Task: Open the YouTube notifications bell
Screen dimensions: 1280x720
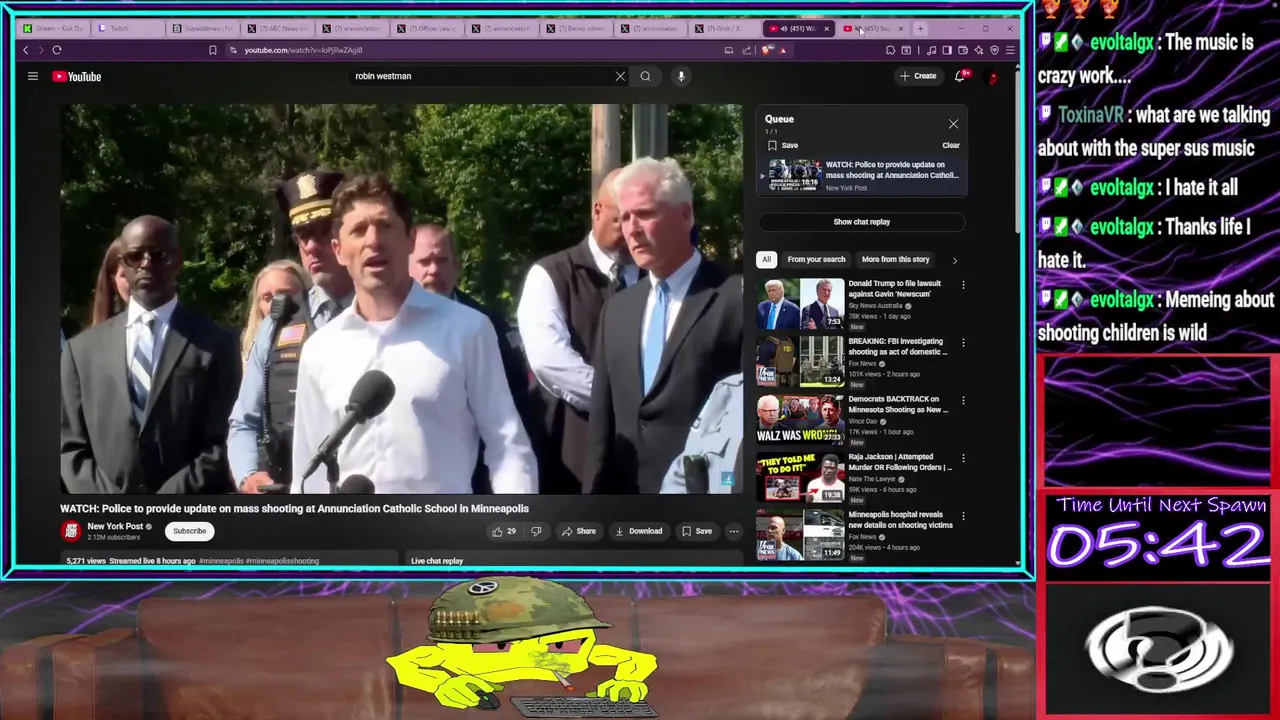Action: pos(960,76)
